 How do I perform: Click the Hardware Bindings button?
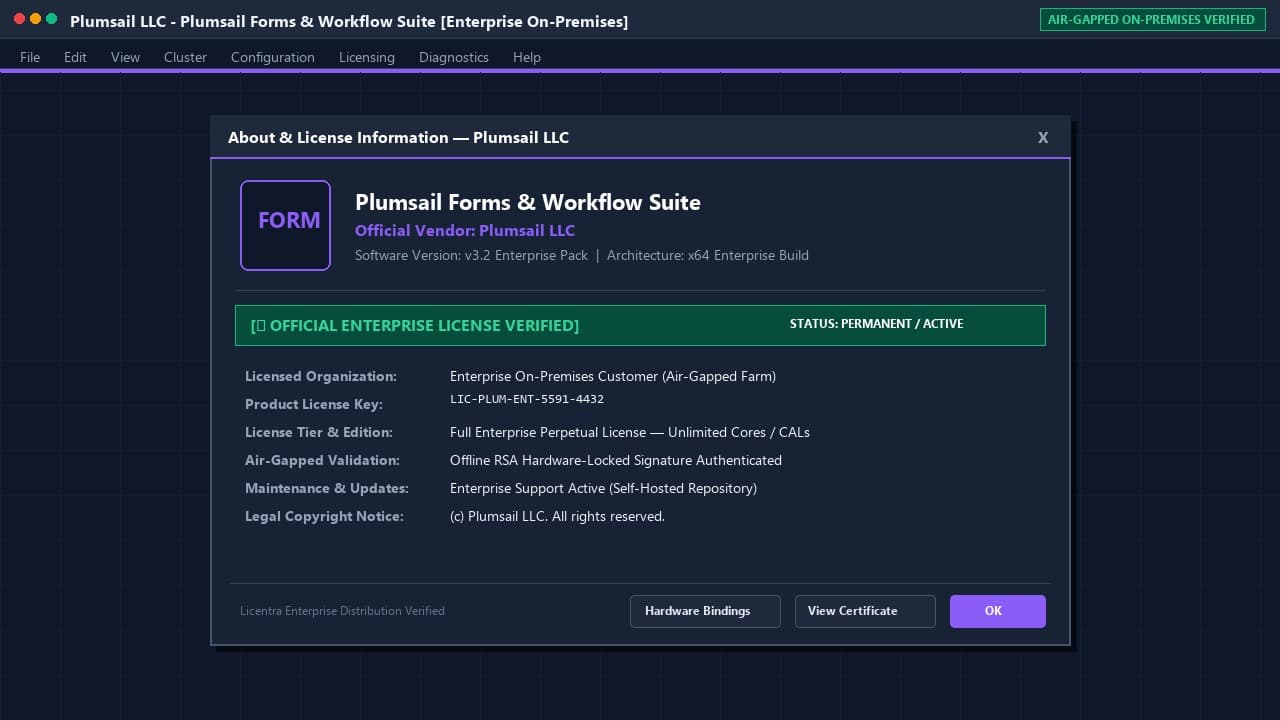click(705, 611)
